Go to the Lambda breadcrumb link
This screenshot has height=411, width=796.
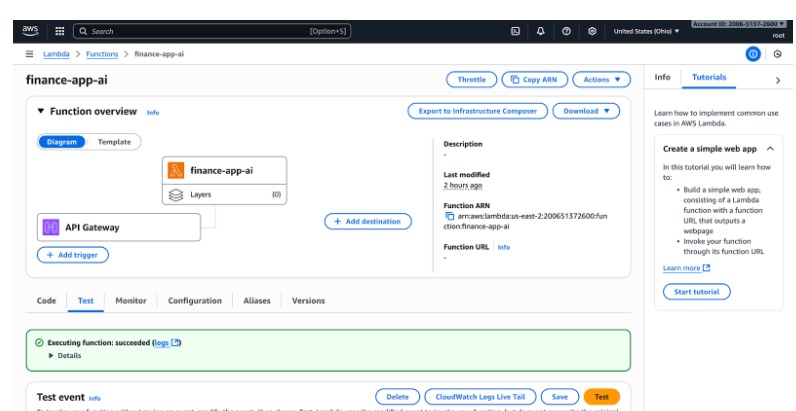pos(56,54)
